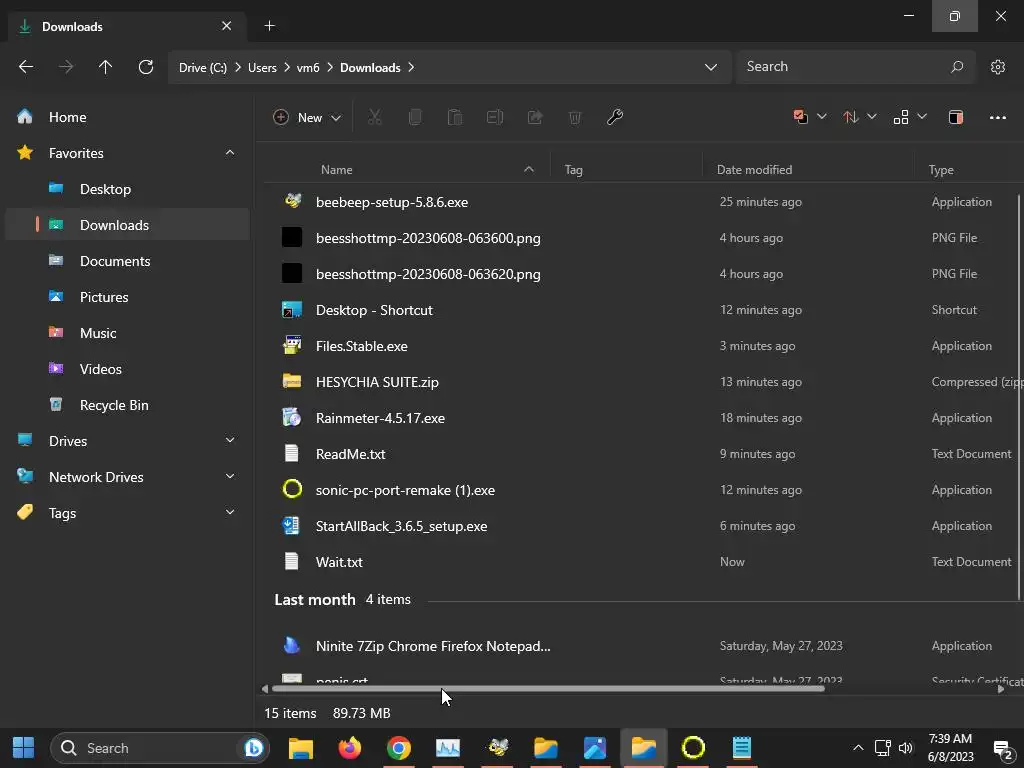Open the New item dropdown
The width and height of the screenshot is (1024, 768).
[x=307, y=118]
